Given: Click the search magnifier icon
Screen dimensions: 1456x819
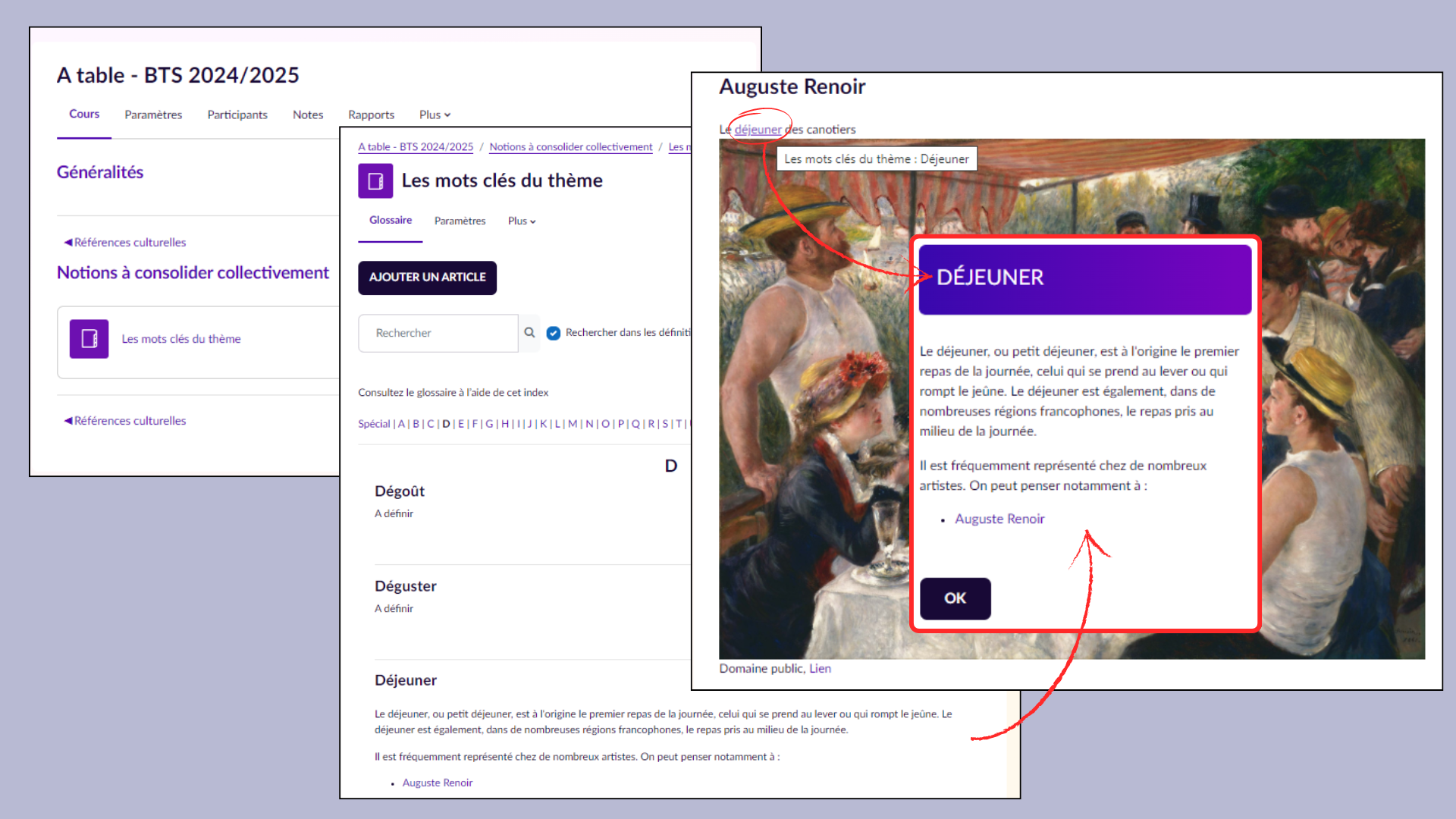Looking at the screenshot, I should tap(529, 333).
